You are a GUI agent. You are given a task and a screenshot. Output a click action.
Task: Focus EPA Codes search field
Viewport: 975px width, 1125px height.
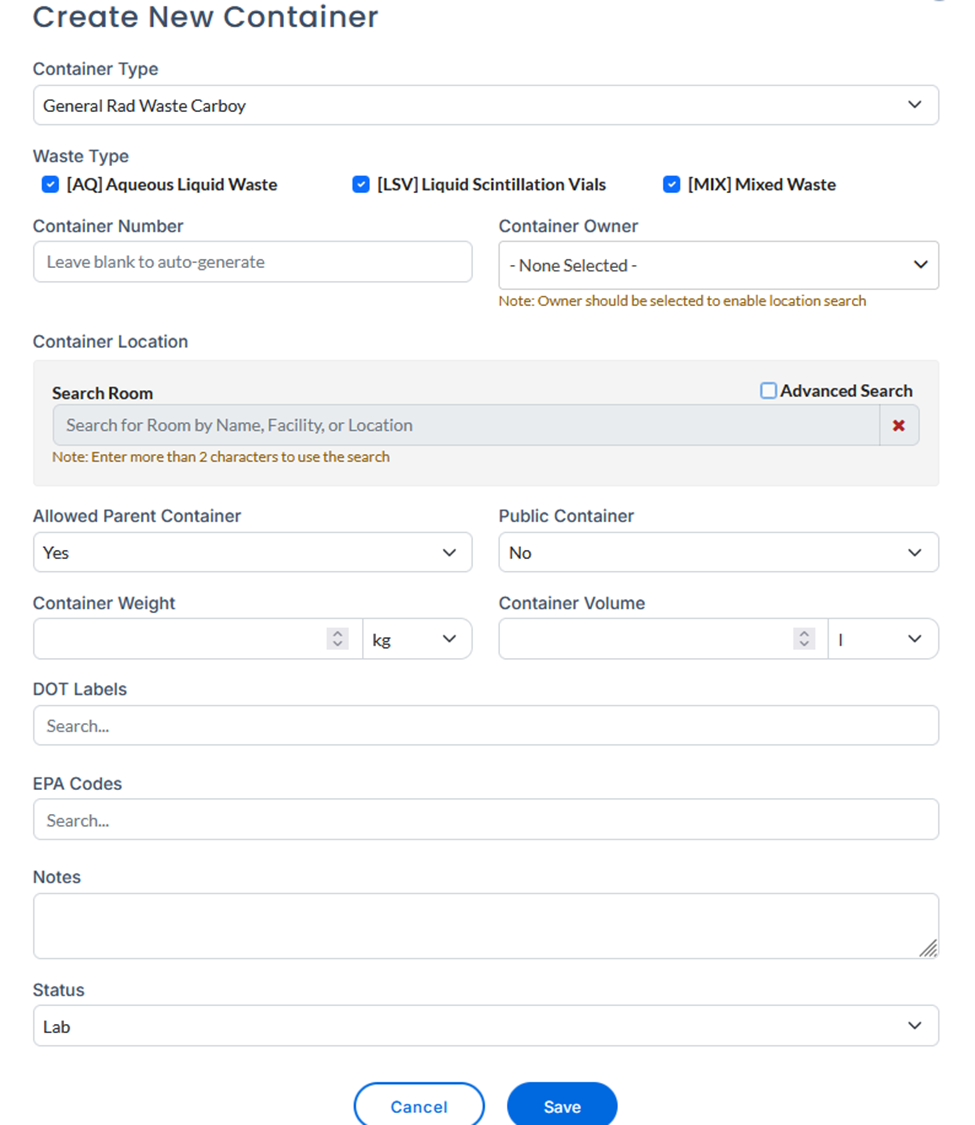tap(486, 819)
